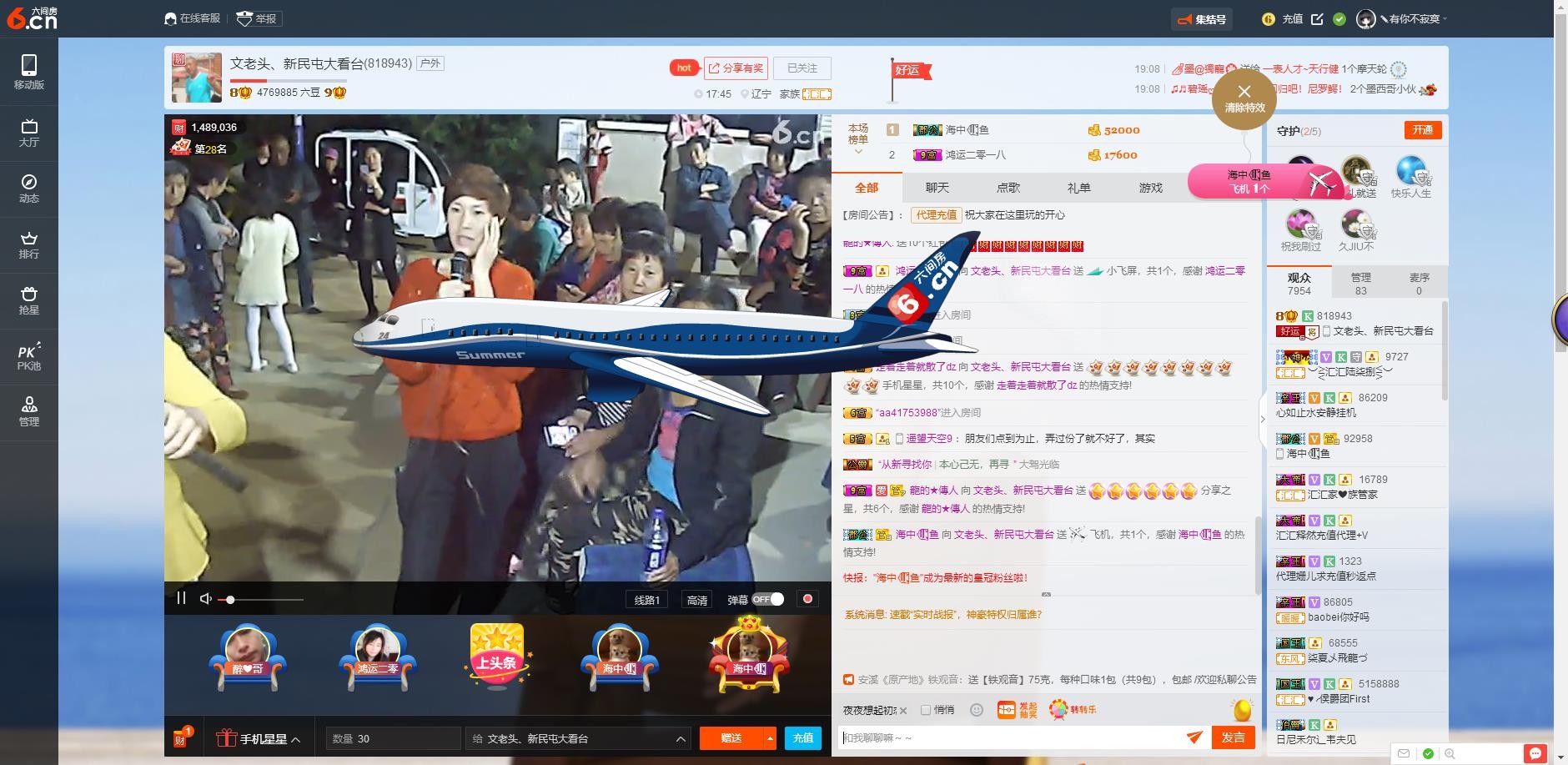Click 鸿运二零 sofa seat
Image resolution: width=1568 pixels, height=765 pixels.
(378, 658)
